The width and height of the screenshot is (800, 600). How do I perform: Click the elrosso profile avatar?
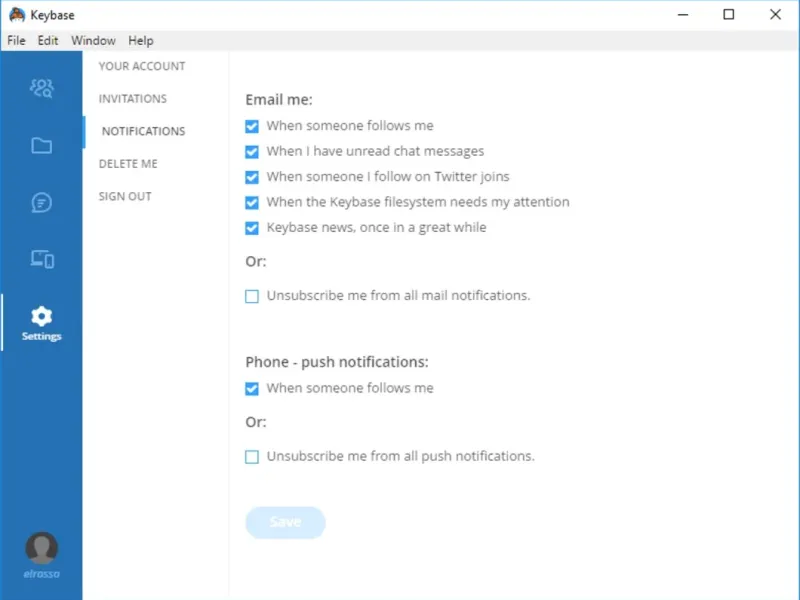pos(41,548)
